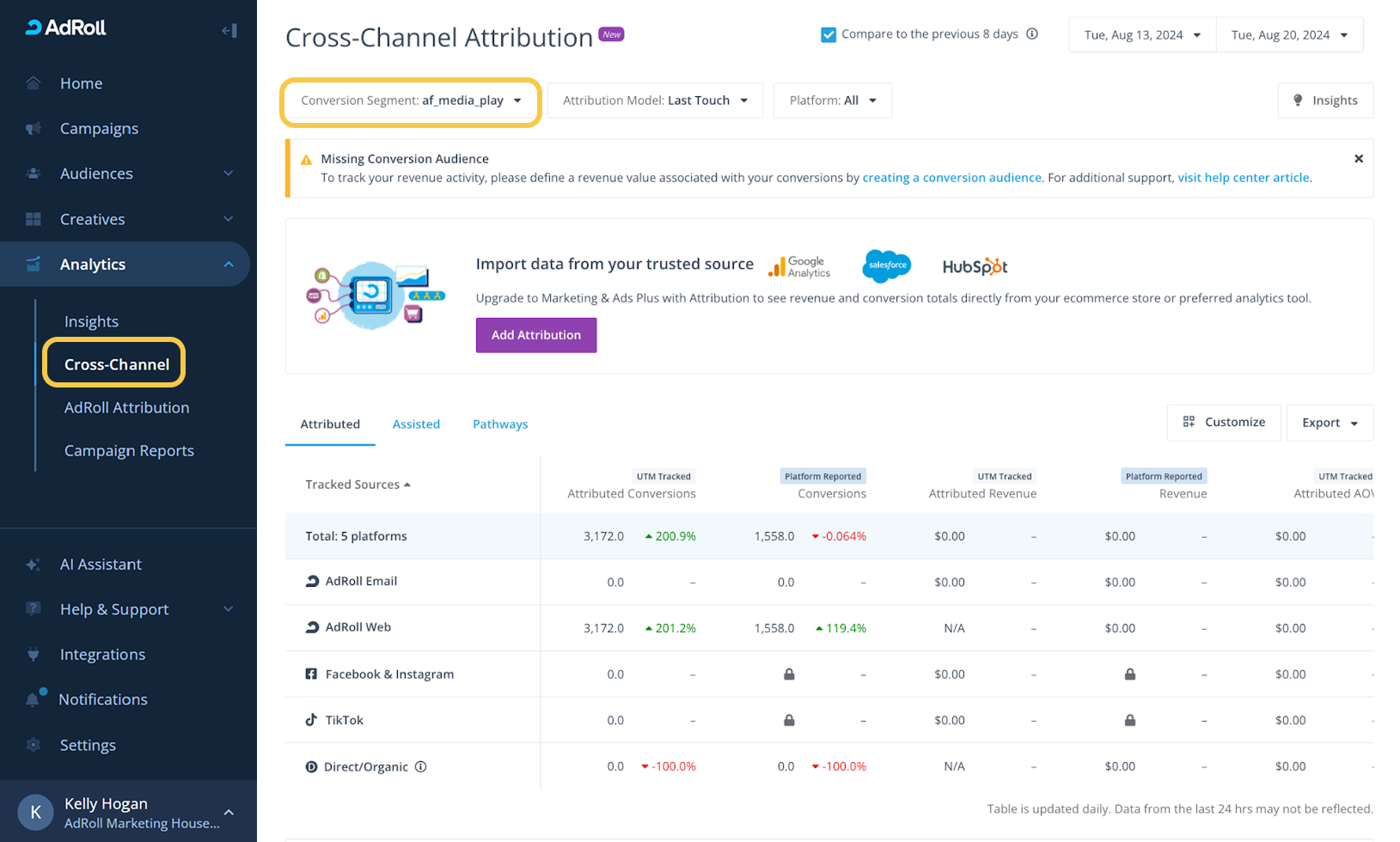Screen dimensions: 1400x842
Task: Dismiss the Missing Conversion Audience warning
Action: (x=1359, y=159)
